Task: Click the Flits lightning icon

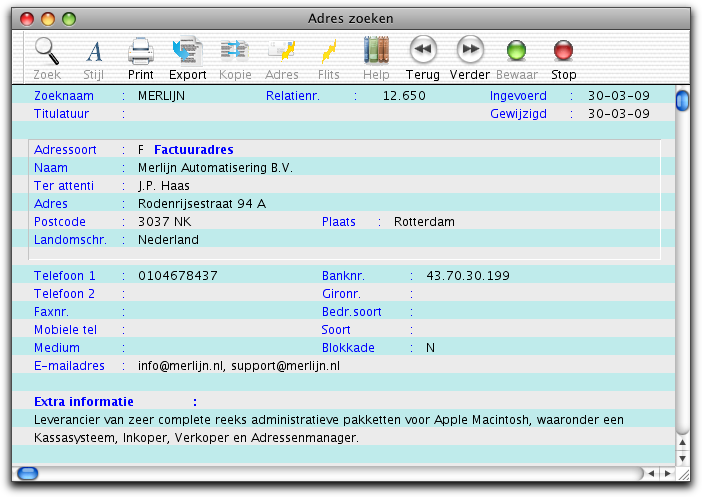Action: (x=329, y=51)
